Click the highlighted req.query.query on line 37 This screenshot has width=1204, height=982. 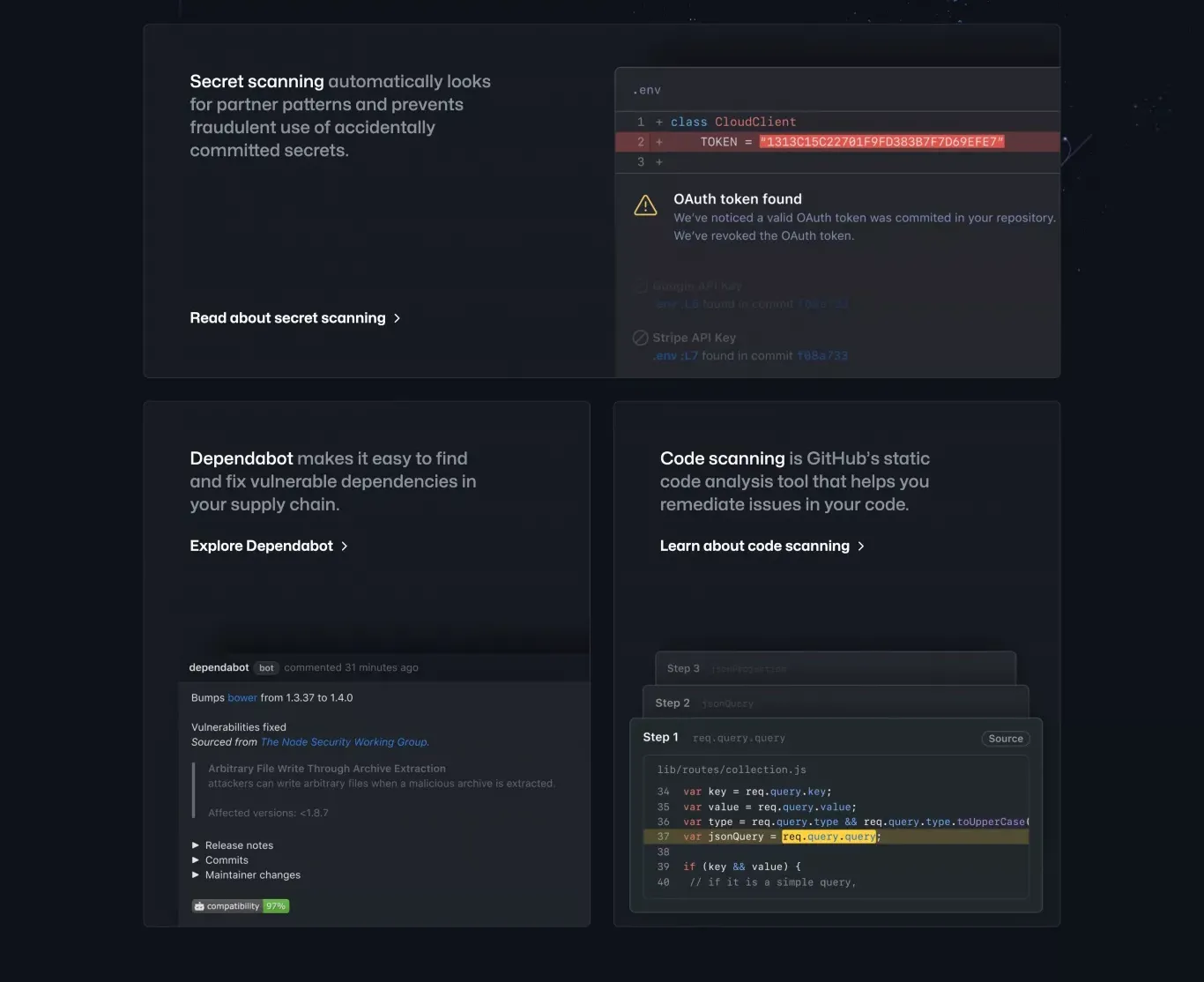click(x=829, y=837)
